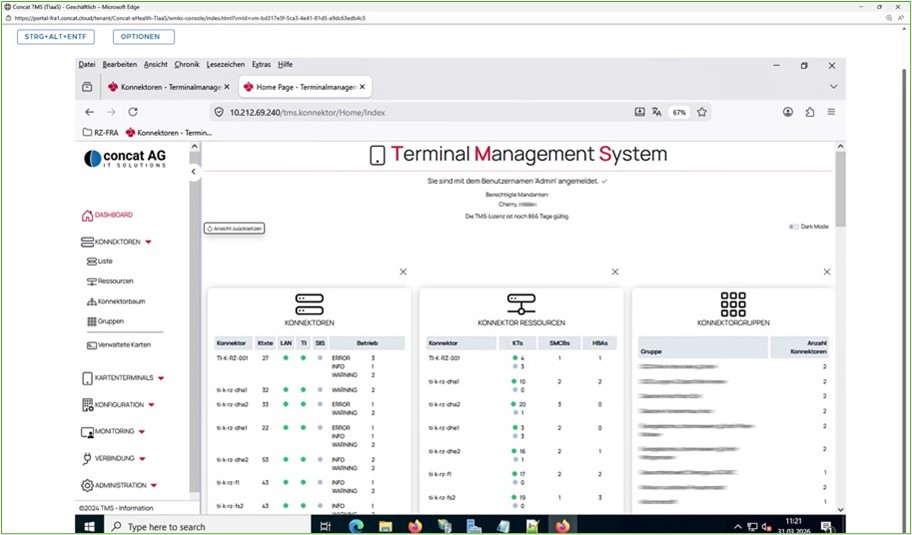The image size is (912, 535).
Task: Close the Konnektoren dashboard widget
Action: [403, 272]
